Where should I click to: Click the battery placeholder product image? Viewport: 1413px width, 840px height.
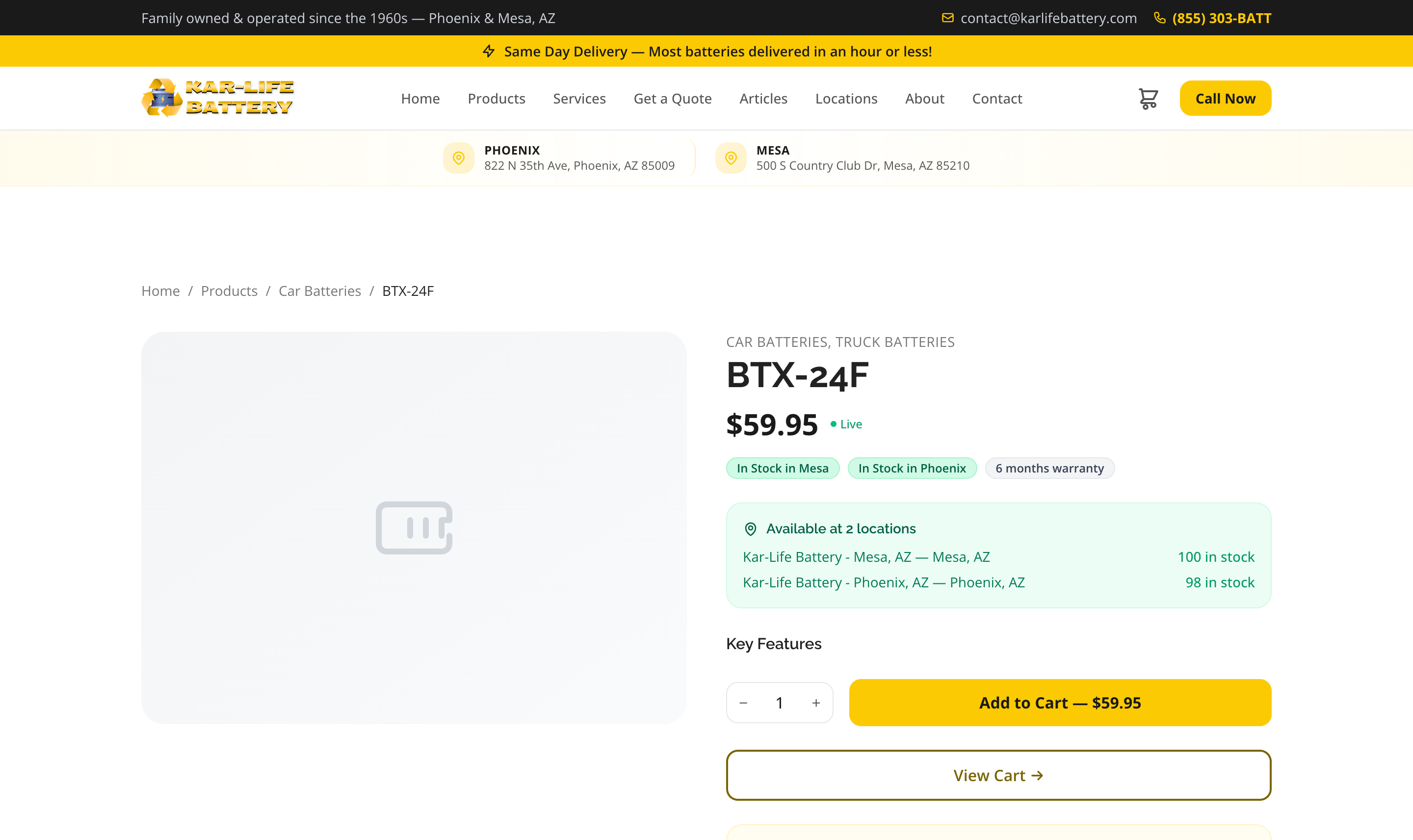(x=414, y=527)
